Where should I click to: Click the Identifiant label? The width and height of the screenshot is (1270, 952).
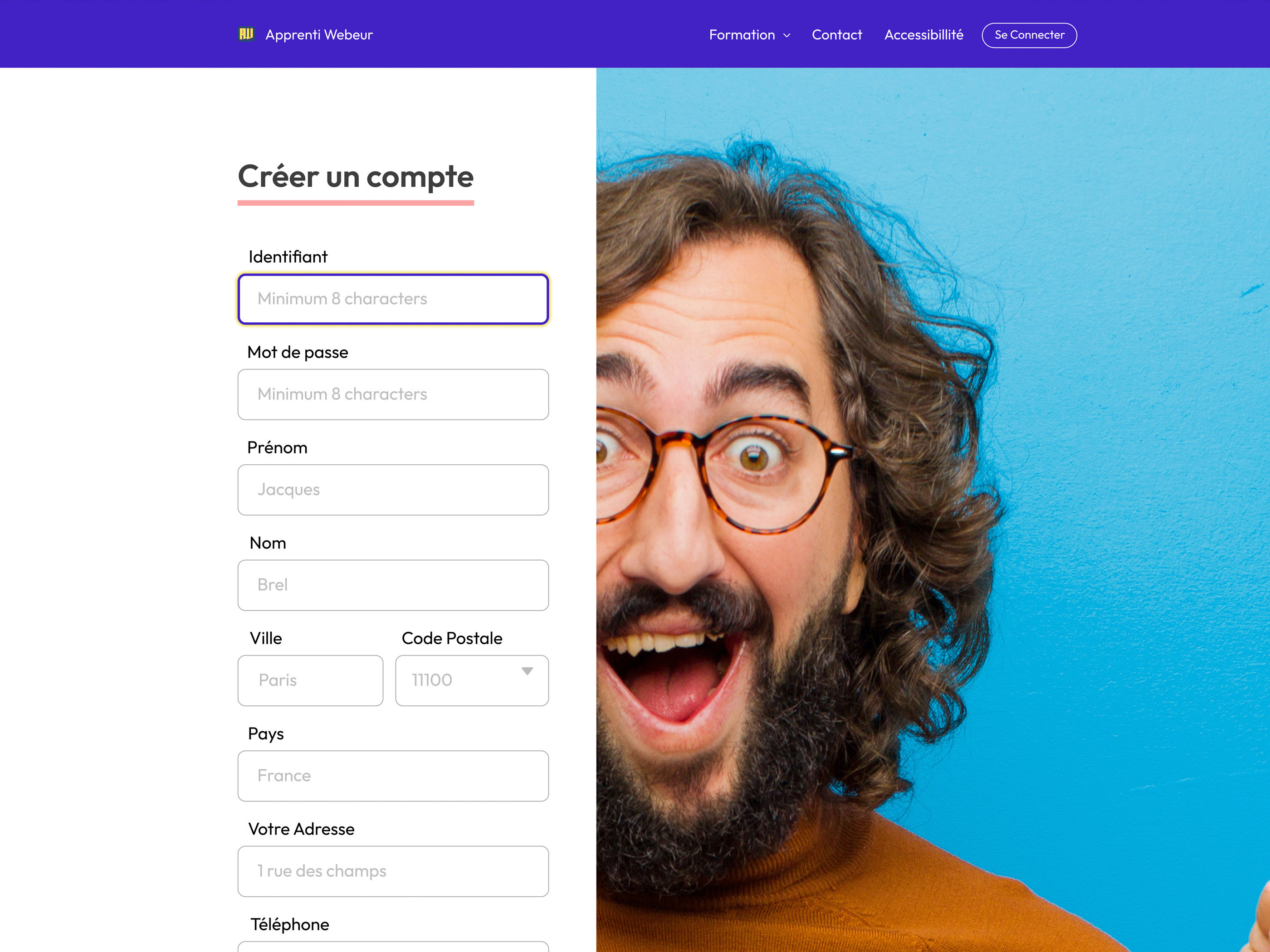288,257
